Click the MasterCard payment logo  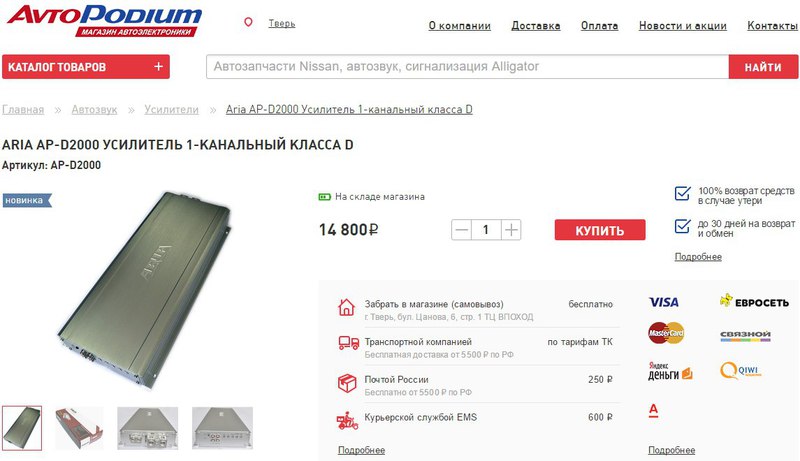[x=666, y=333]
